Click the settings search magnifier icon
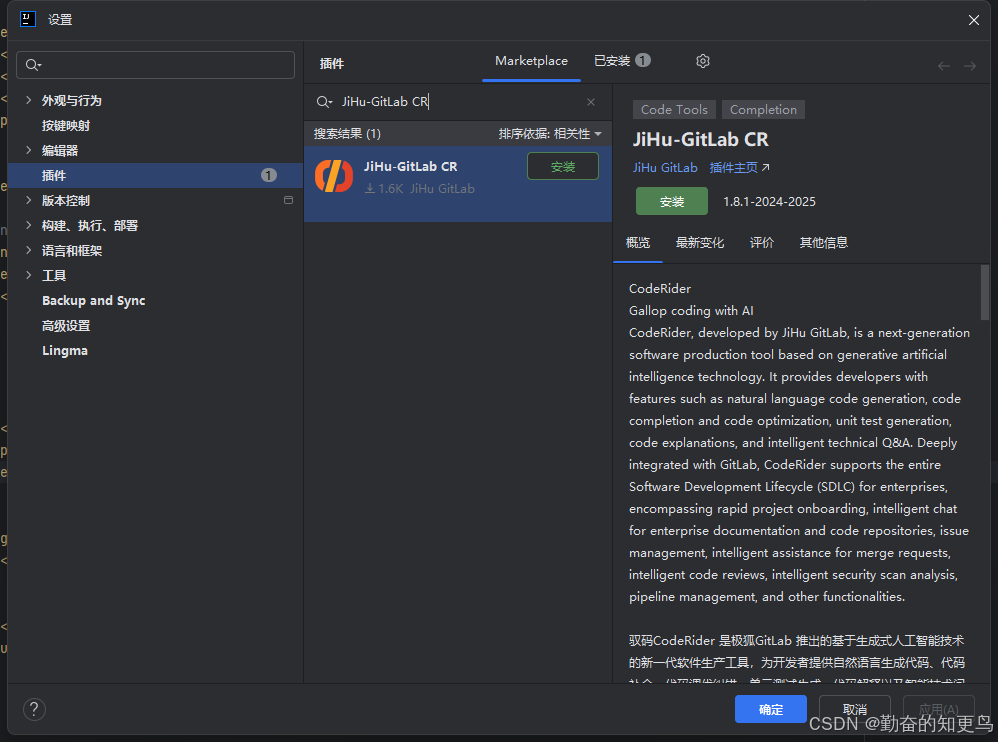 33,65
